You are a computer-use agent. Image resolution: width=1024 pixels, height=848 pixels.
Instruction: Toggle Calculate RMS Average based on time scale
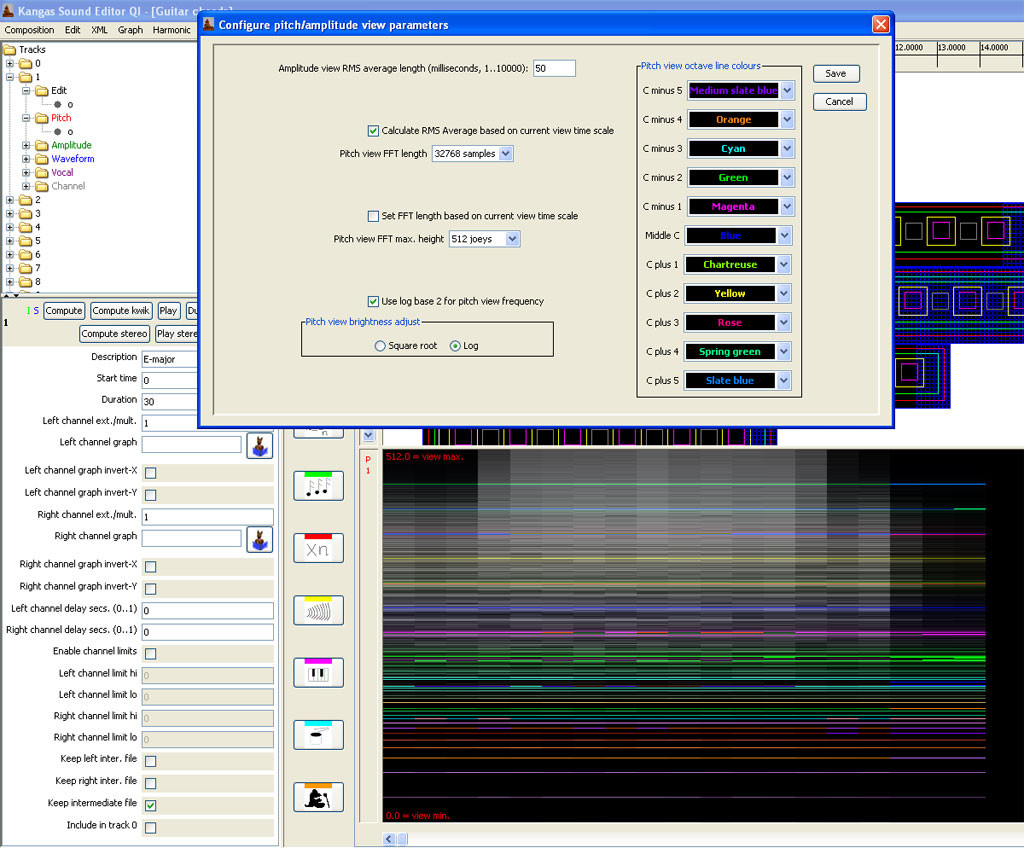(373, 131)
